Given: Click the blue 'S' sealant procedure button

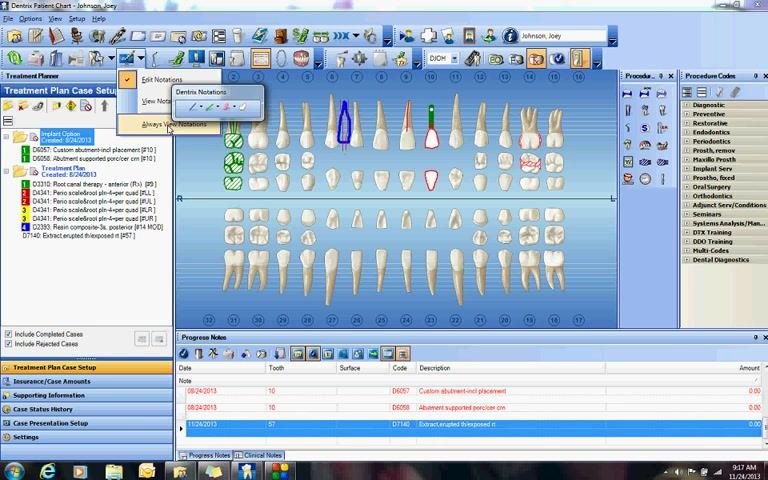Looking at the screenshot, I should point(645,128).
